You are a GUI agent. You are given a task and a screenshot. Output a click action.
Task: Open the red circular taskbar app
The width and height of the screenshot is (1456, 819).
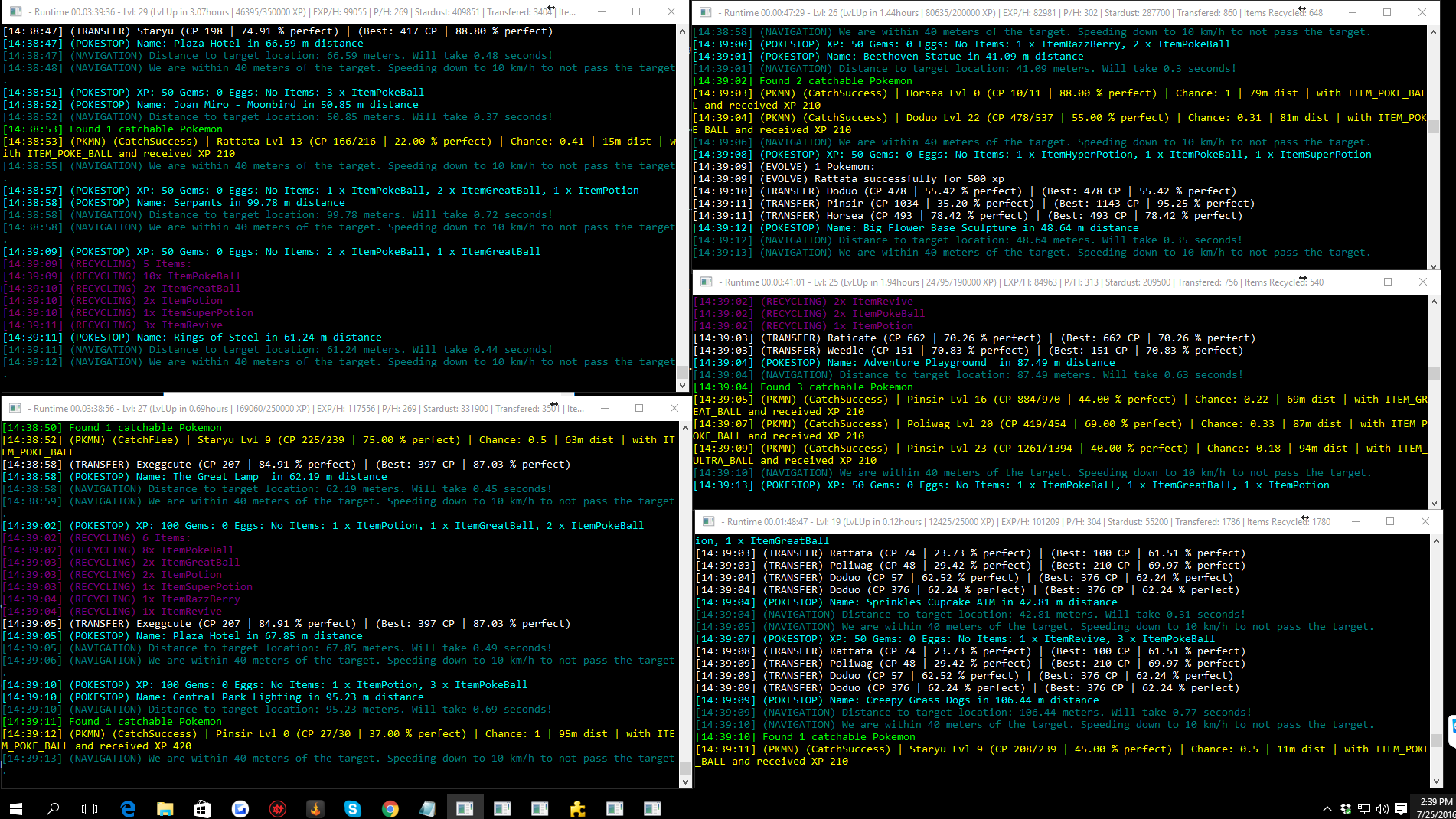[x=277, y=808]
